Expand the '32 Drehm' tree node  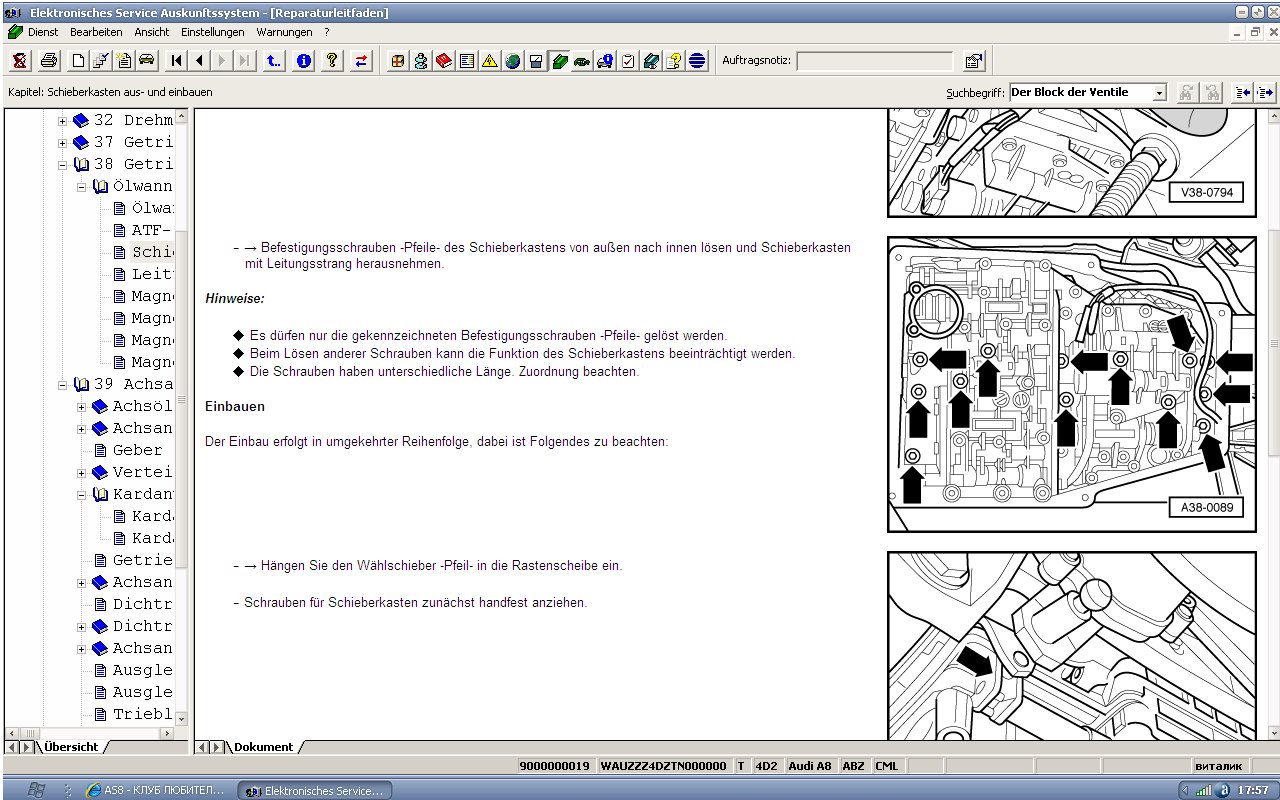coord(62,120)
